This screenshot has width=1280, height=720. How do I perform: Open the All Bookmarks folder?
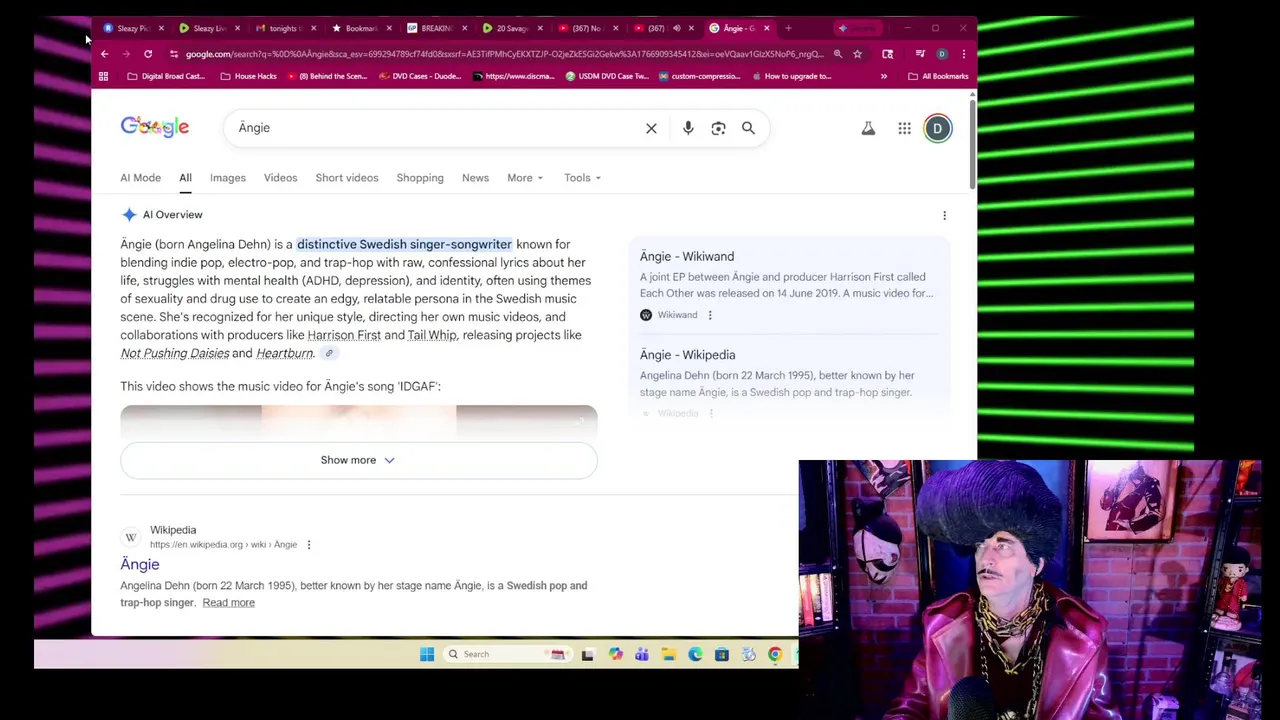tap(938, 76)
